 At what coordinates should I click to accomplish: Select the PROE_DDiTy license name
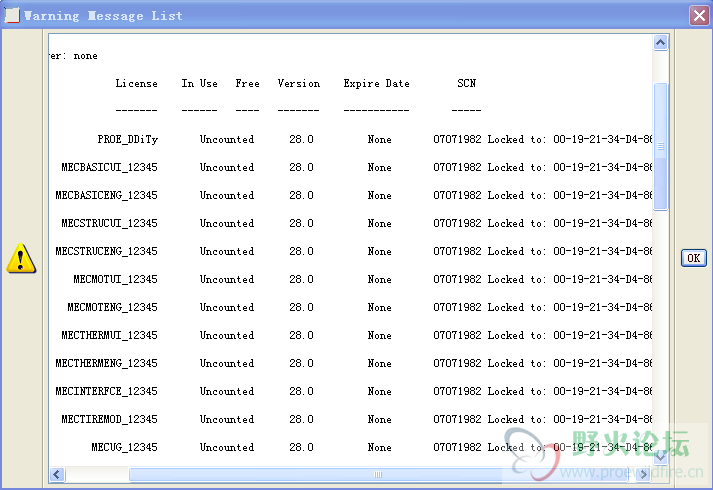128,139
